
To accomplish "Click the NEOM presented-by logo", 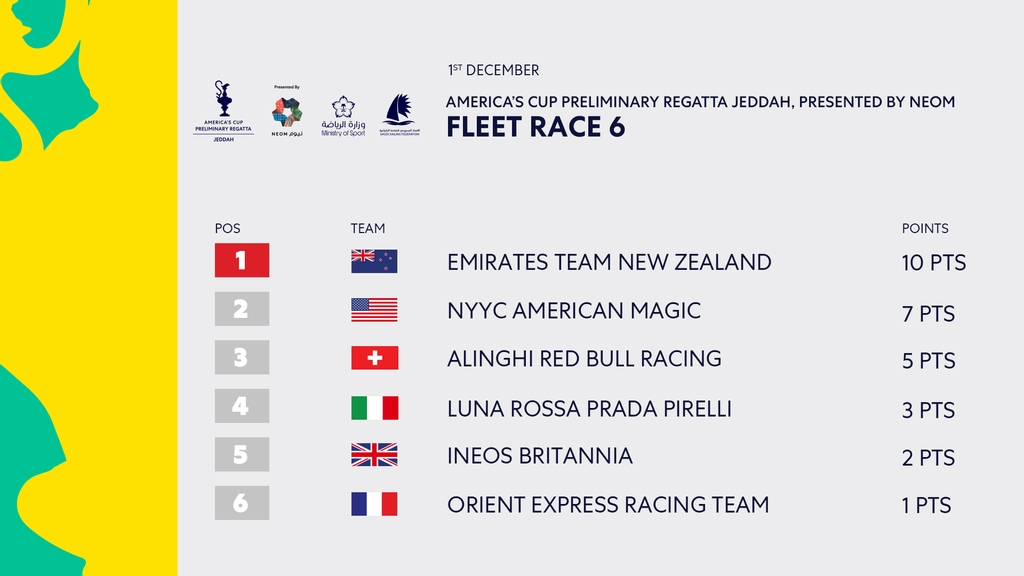I will point(287,111).
